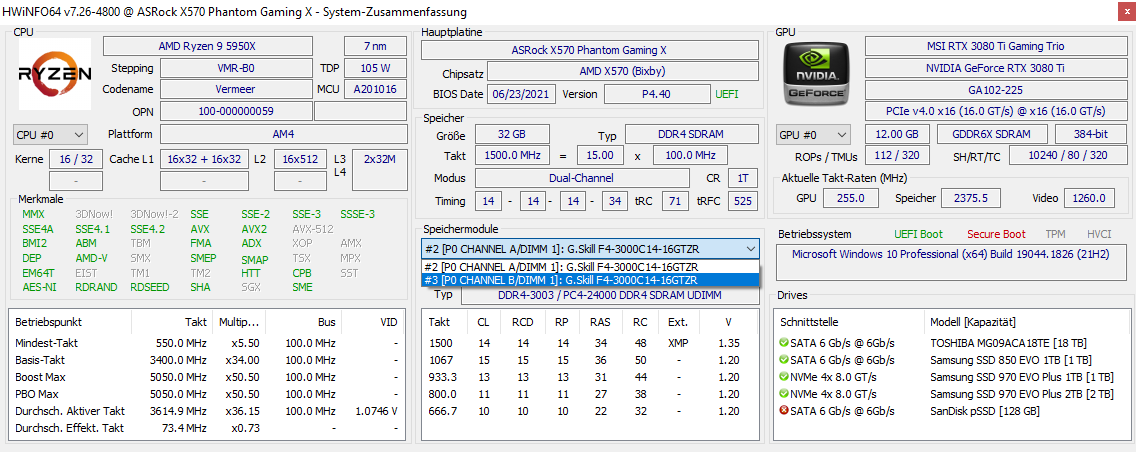Click the Ryzen CPU logo
This screenshot has width=1136, height=452.
[54, 73]
